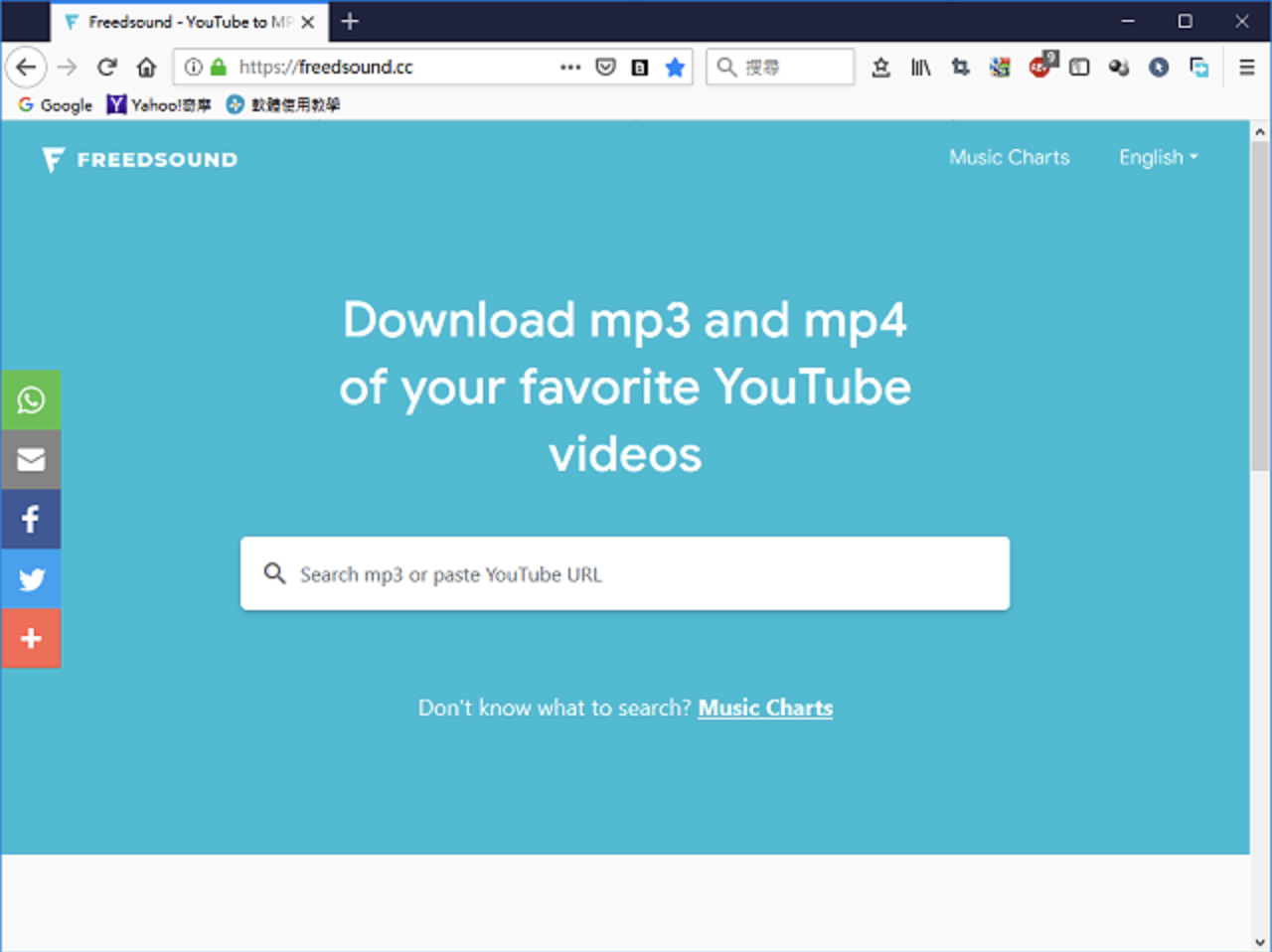Follow the underlined Music Charts link
This screenshot has height=952, width=1272.
coord(765,708)
